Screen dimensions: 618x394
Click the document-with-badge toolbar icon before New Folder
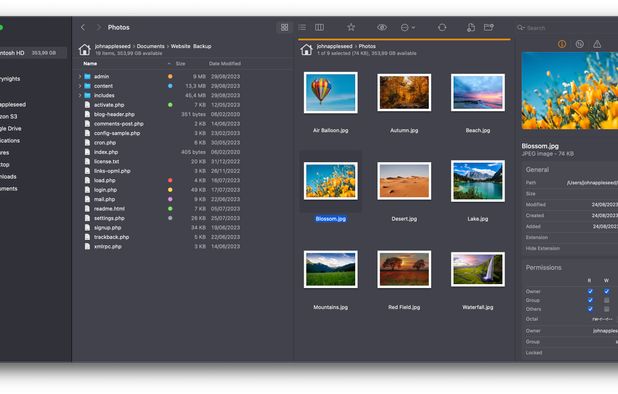click(x=471, y=27)
